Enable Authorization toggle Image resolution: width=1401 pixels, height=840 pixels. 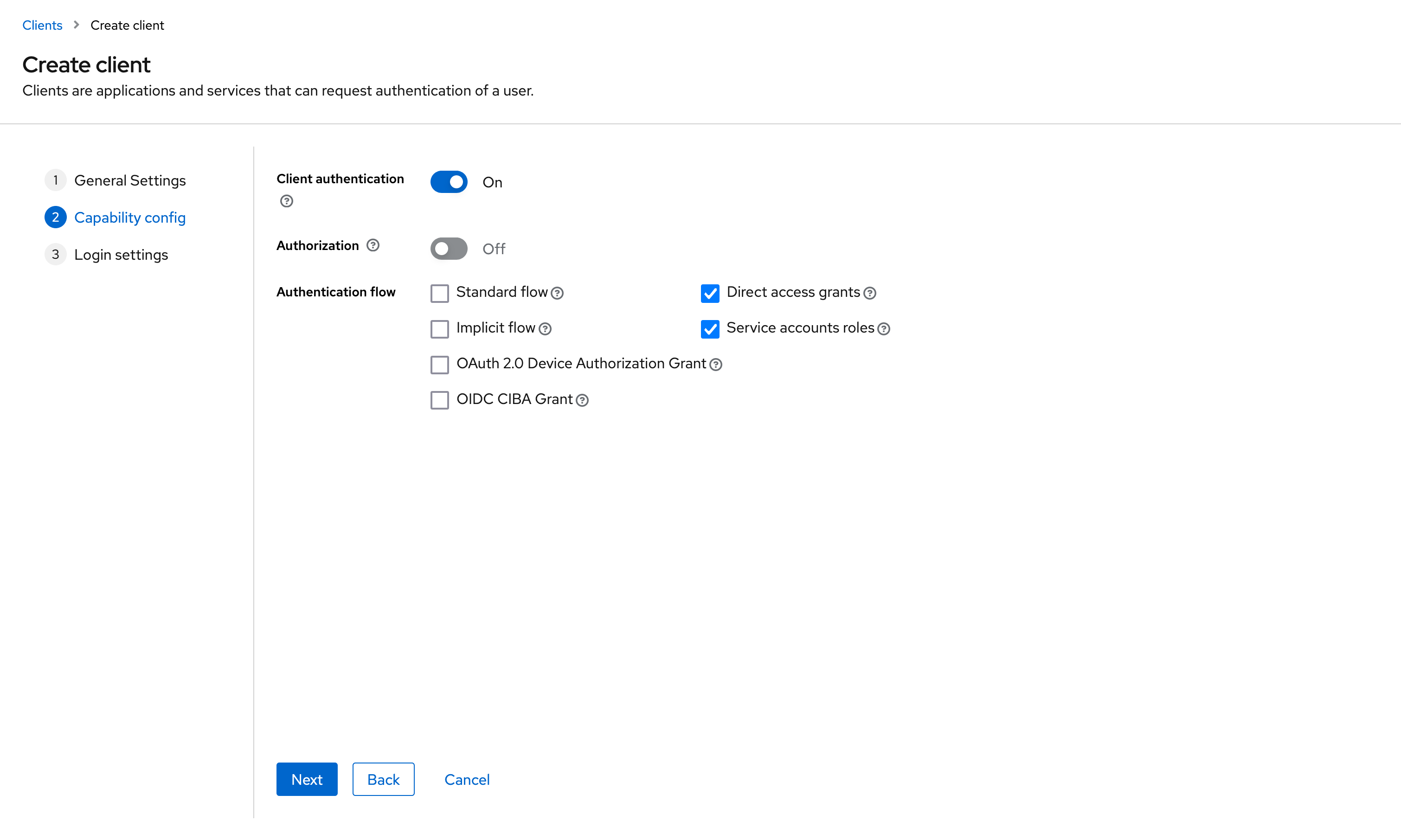point(448,247)
